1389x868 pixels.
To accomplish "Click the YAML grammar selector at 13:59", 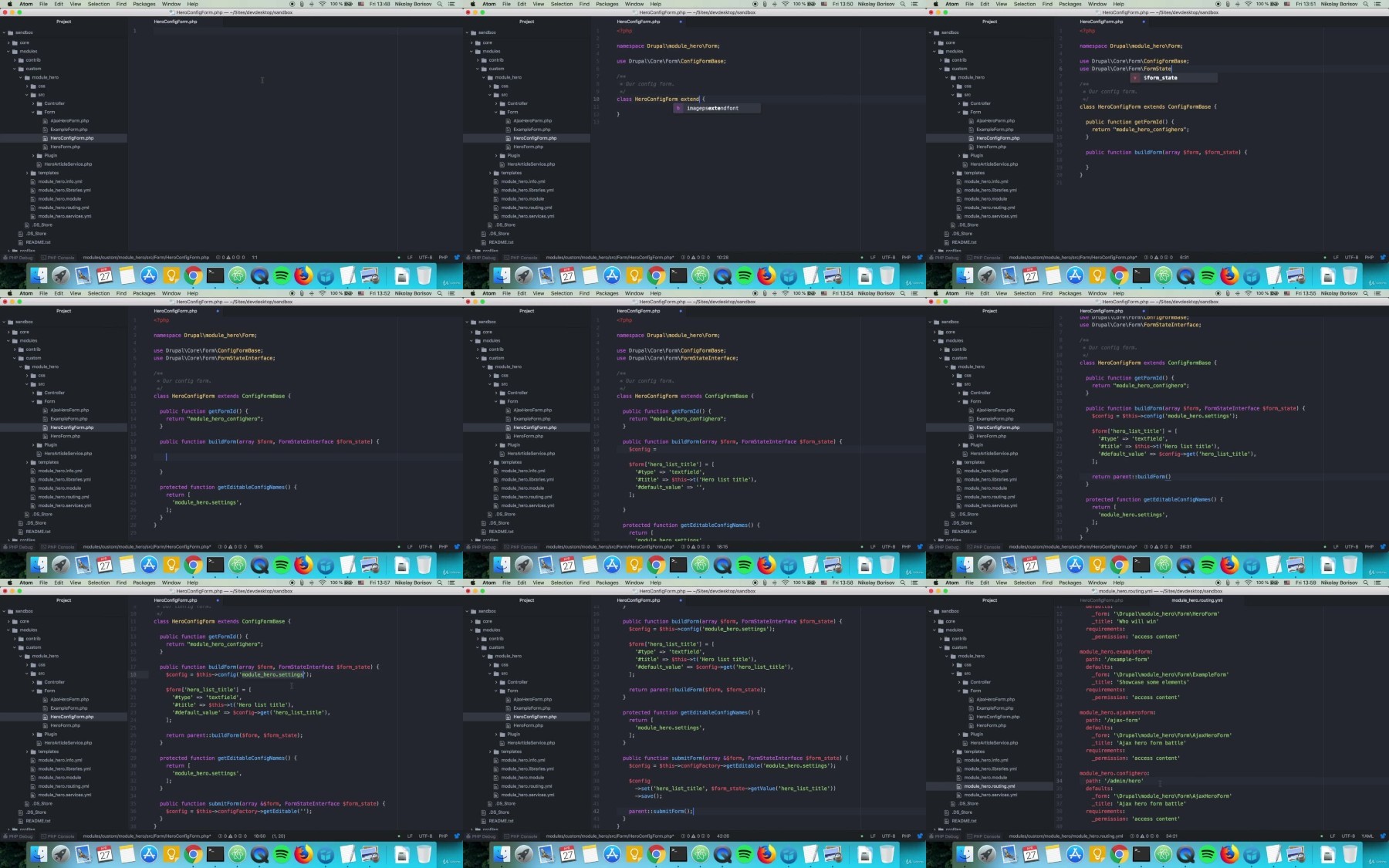I will [1367, 836].
